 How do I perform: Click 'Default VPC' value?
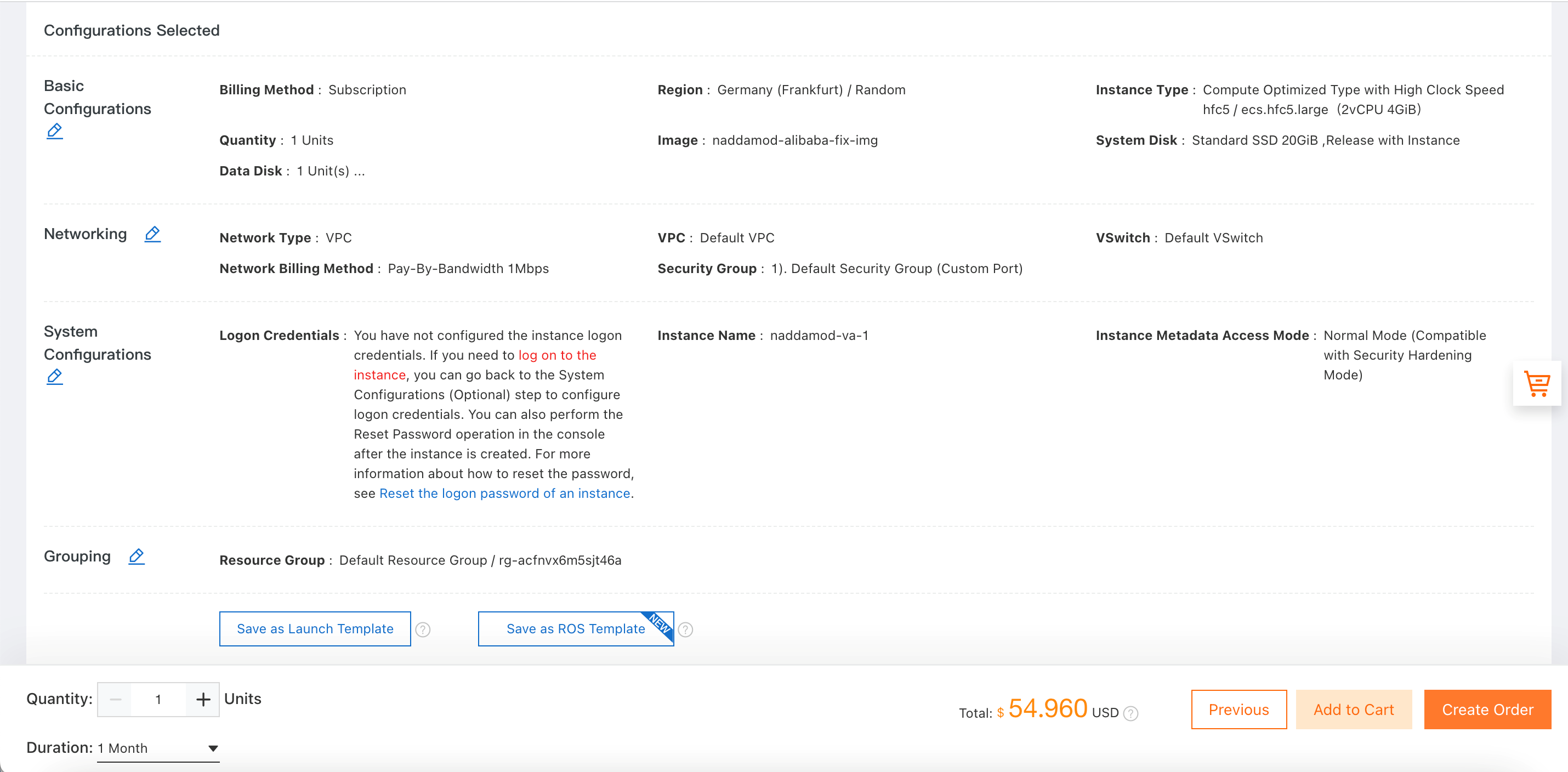point(737,238)
